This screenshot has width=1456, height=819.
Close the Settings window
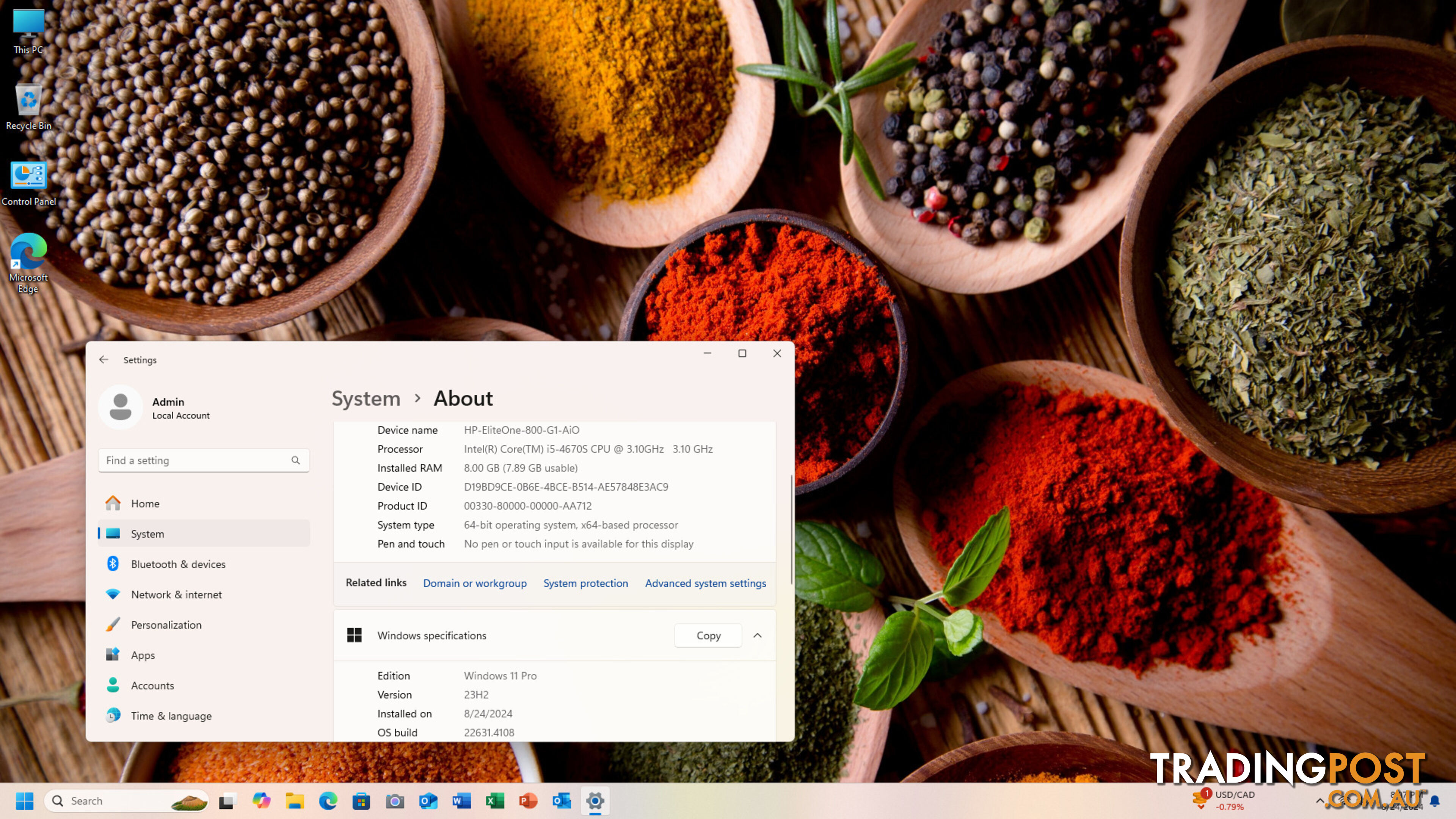(x=777, y=353)
